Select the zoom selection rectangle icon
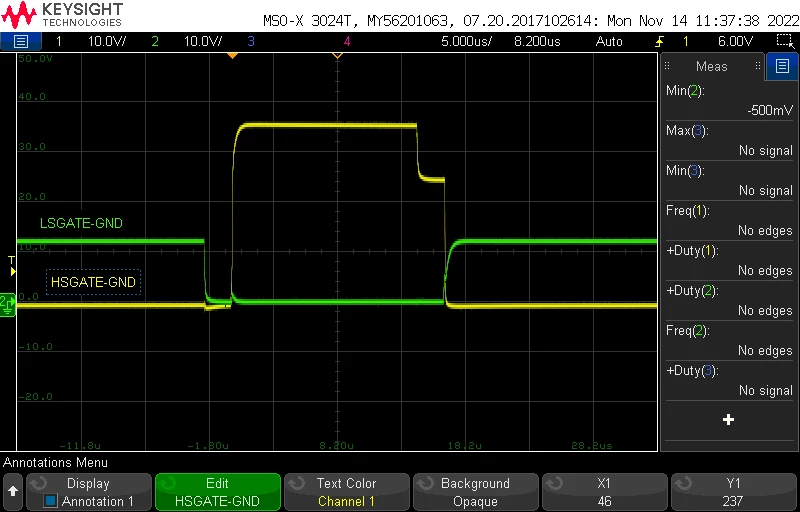This screenshot has height=512, width=800. (x=783, y=41)
